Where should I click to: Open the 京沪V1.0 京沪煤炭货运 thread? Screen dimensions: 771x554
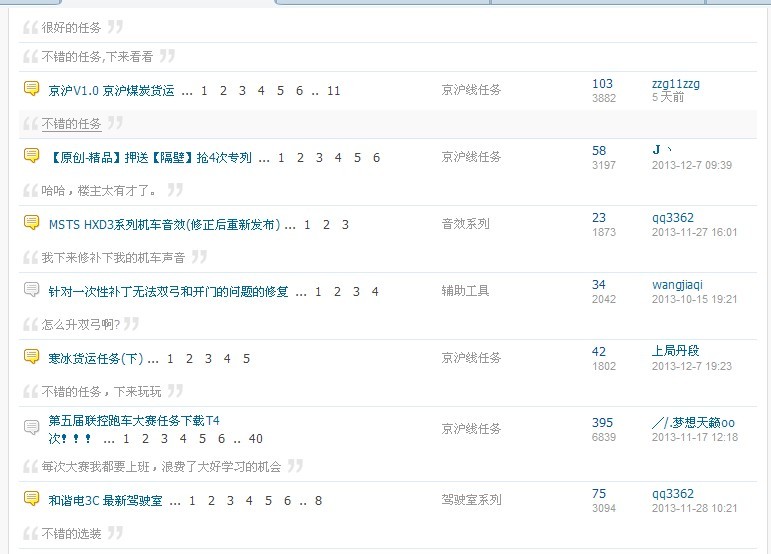point(111,91)
